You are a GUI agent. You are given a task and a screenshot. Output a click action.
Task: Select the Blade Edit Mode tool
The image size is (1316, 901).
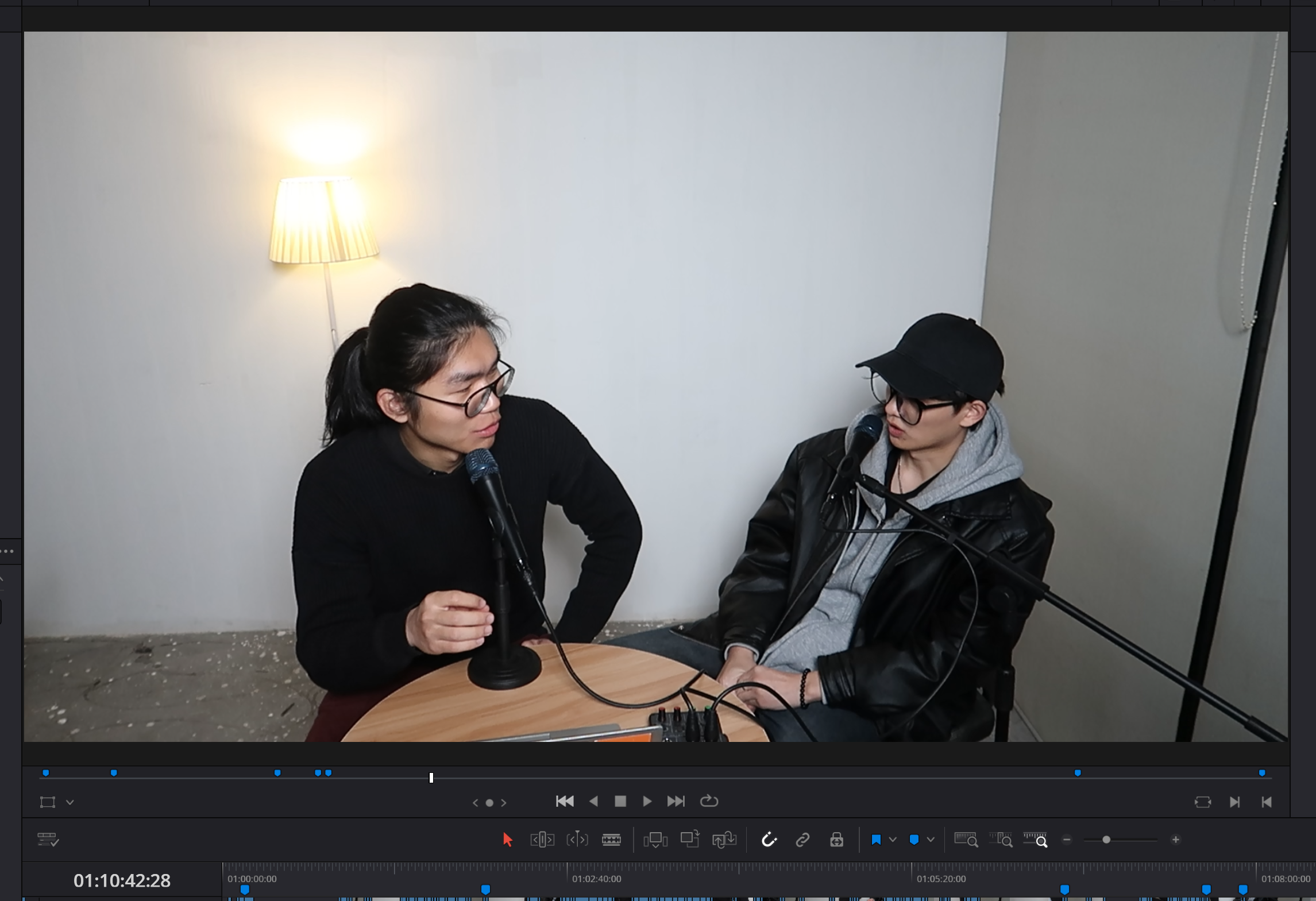tap(611, 840)
